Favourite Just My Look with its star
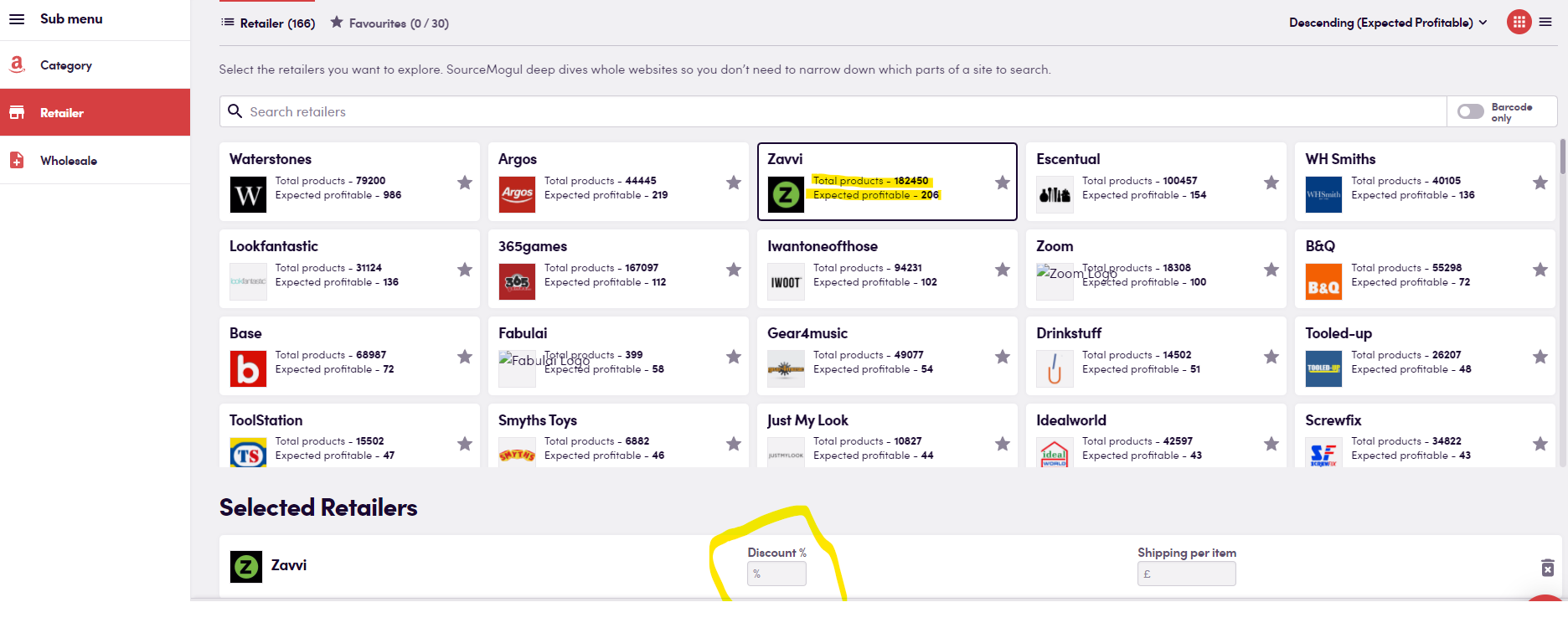1568x628 pixels. point(1003,444)
